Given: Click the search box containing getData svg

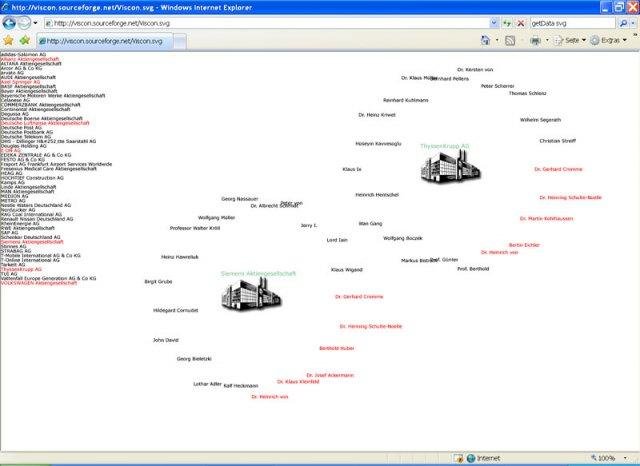Looking at the screenshot, I should tap(573, 23).
